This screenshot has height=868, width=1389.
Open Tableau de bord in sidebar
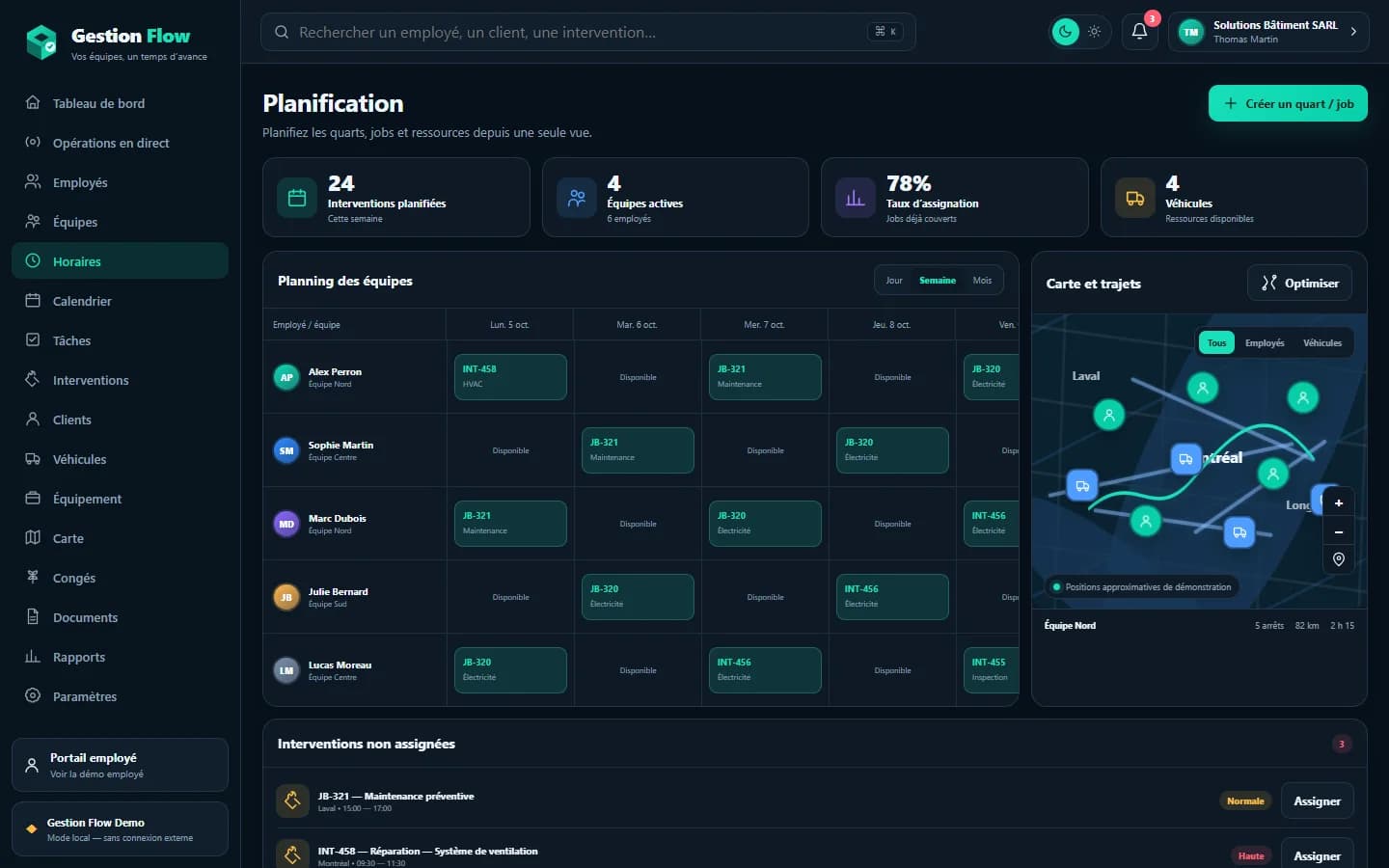coord(120,103)
